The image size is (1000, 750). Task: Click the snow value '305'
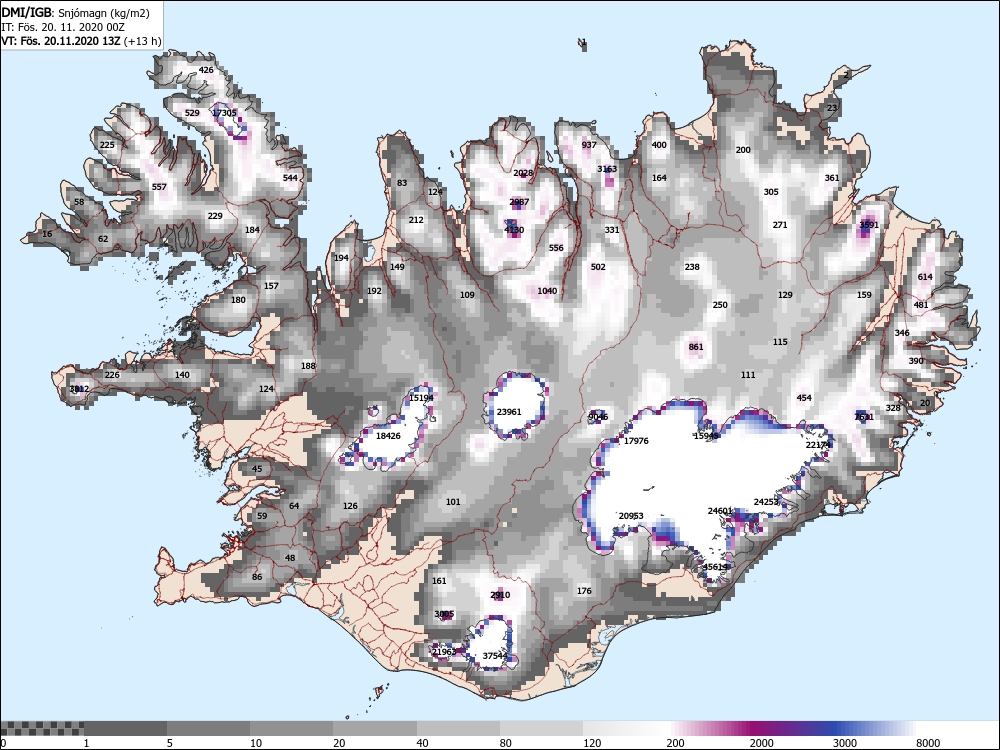coord(771,192)
